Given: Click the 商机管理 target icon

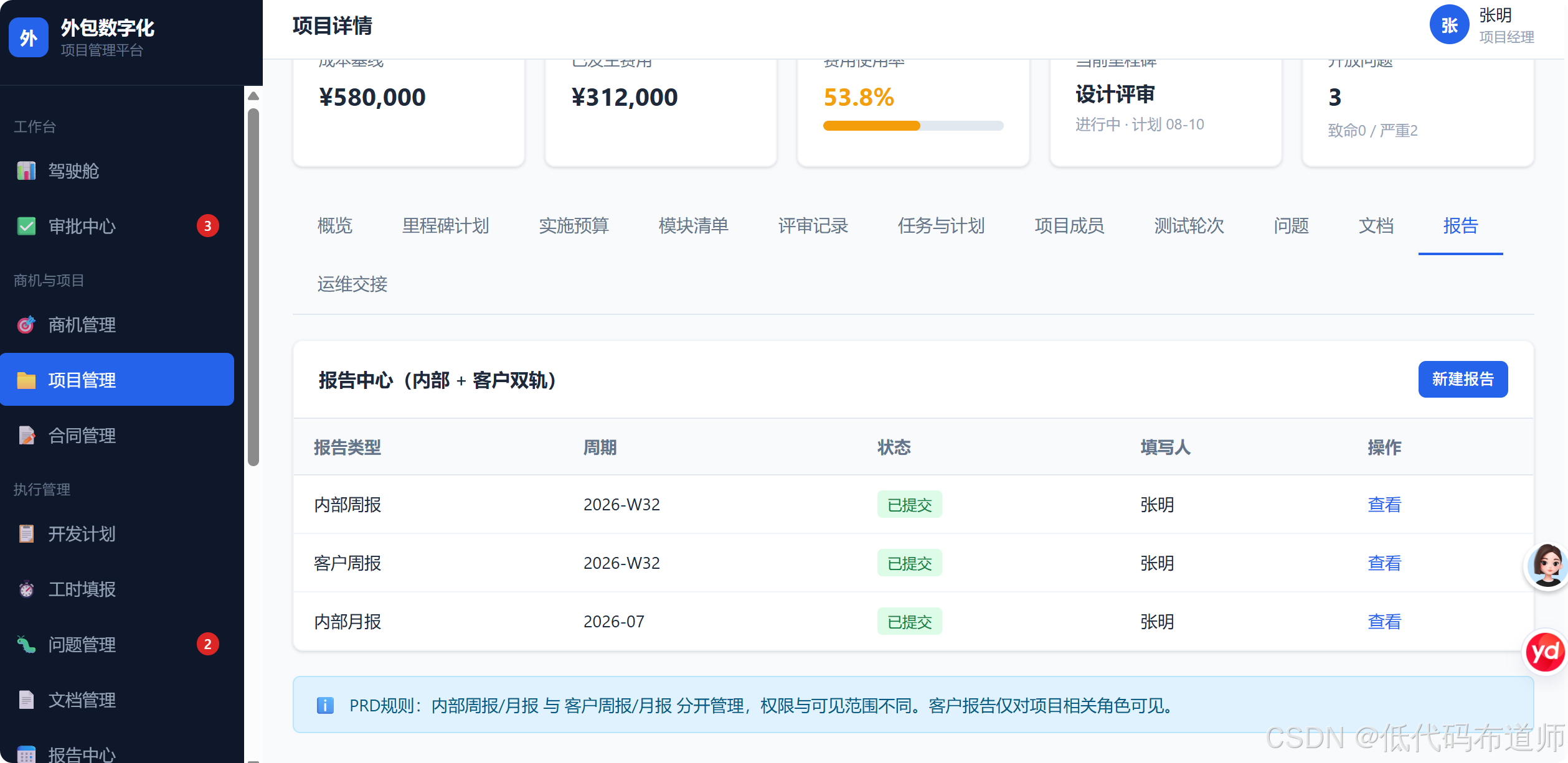Looking at the screenshot, I should (x=26, y=324).
